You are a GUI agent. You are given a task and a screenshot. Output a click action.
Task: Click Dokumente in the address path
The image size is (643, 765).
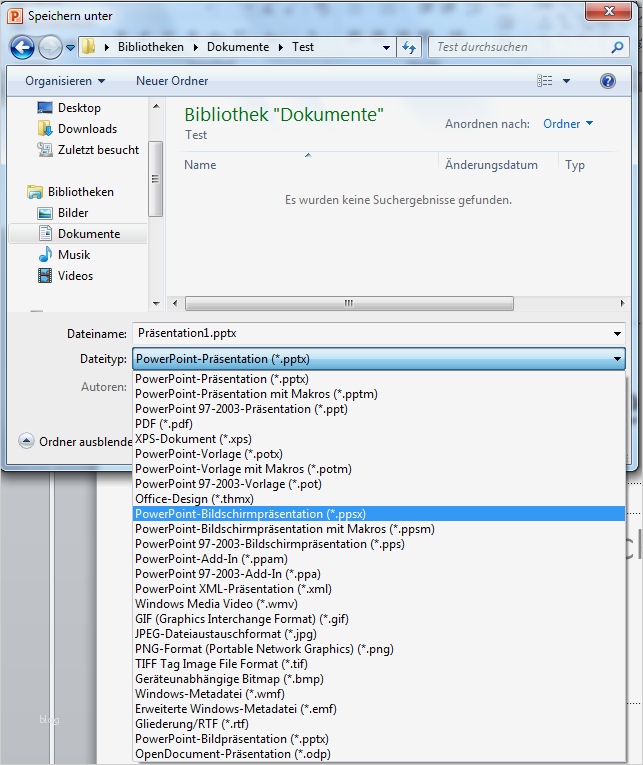tap(238, 47)
